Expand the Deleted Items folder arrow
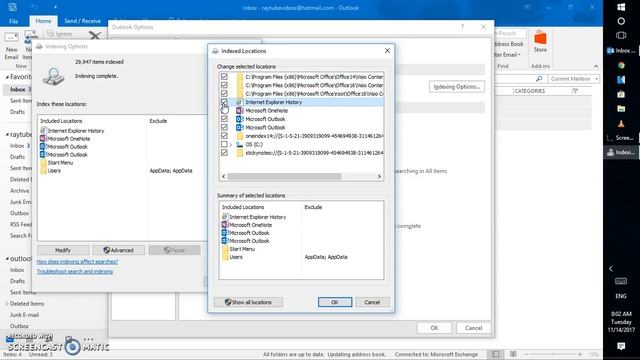This screenshot has width=640, height=360. 7,304
